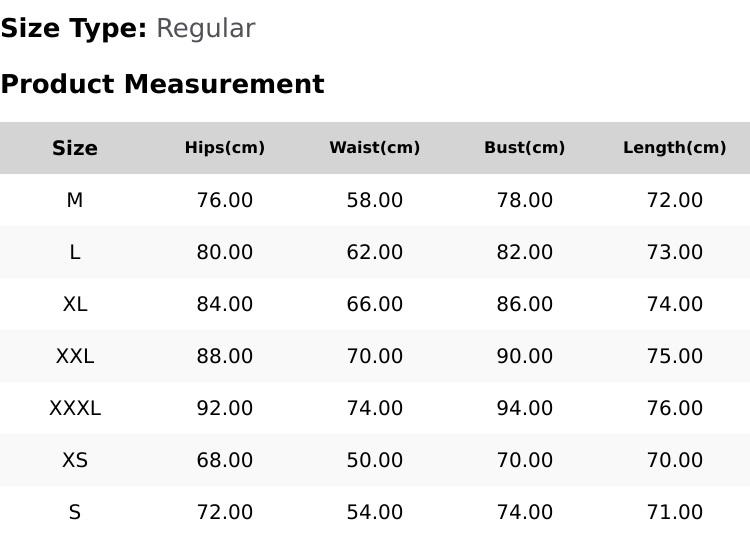Select the XXL size row label
The image size is (750, 538).
(75, 356)
